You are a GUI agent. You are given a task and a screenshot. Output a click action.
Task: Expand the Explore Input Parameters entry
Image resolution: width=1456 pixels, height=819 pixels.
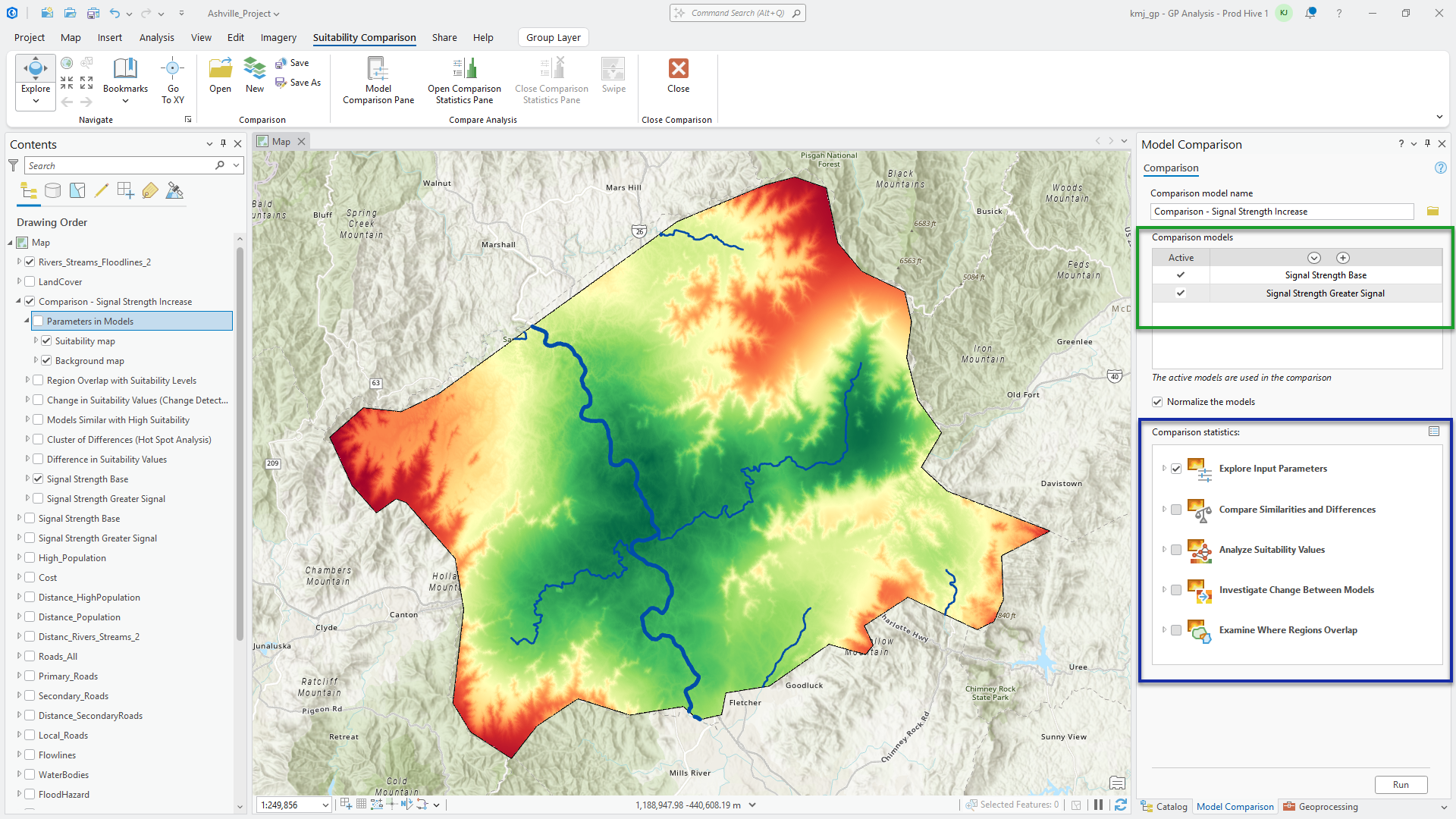[x=1164, y=469]
